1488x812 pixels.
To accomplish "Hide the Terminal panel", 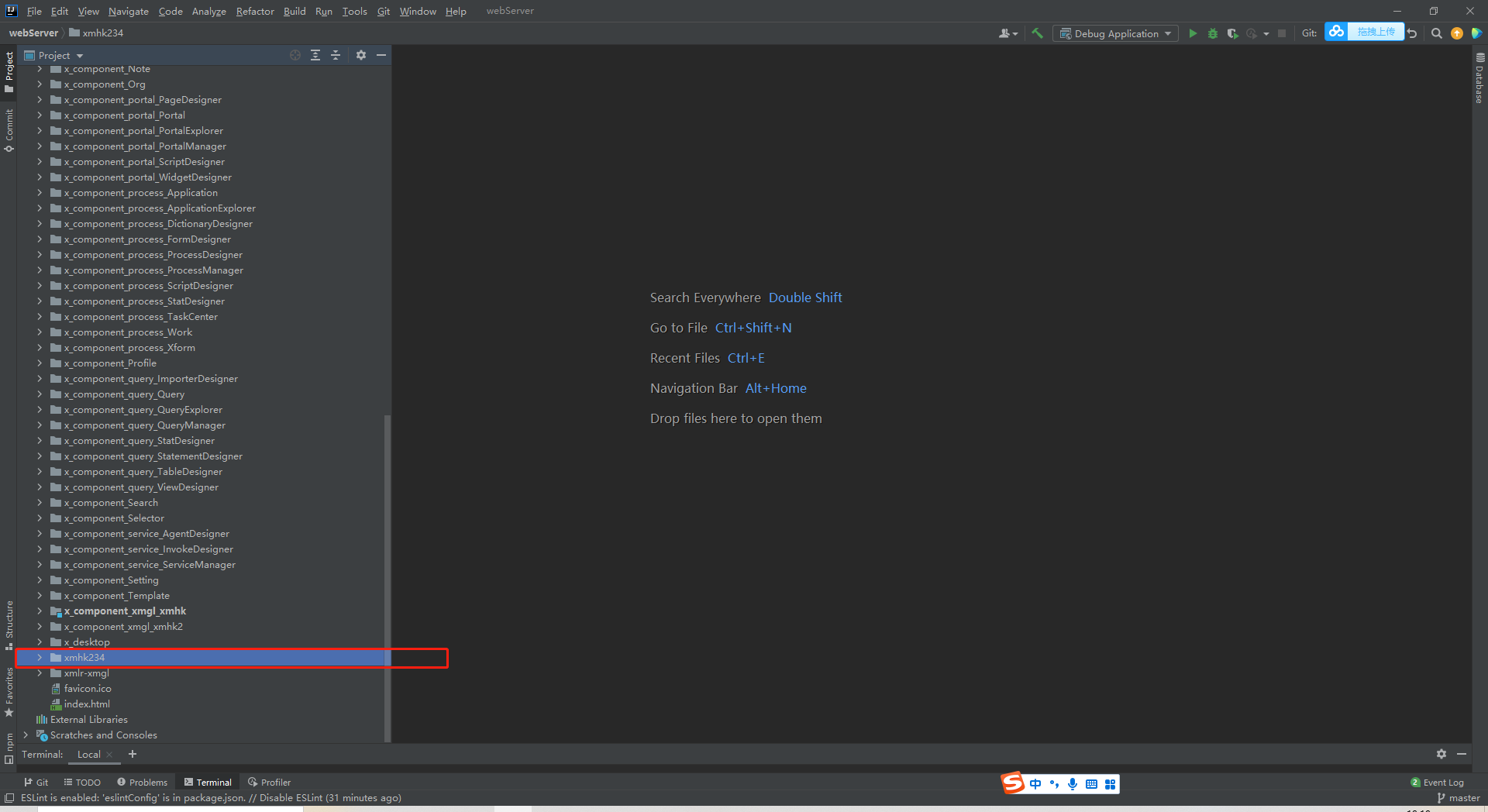I will [x=1462, y=754].
